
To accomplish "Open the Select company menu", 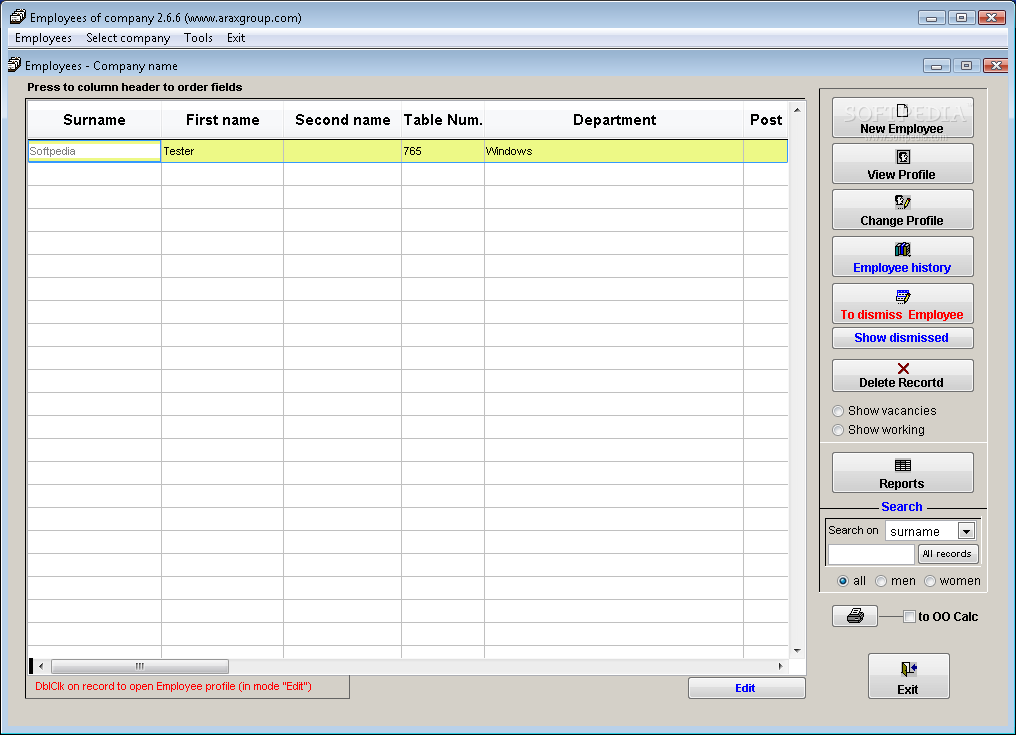I will (128, 38).
